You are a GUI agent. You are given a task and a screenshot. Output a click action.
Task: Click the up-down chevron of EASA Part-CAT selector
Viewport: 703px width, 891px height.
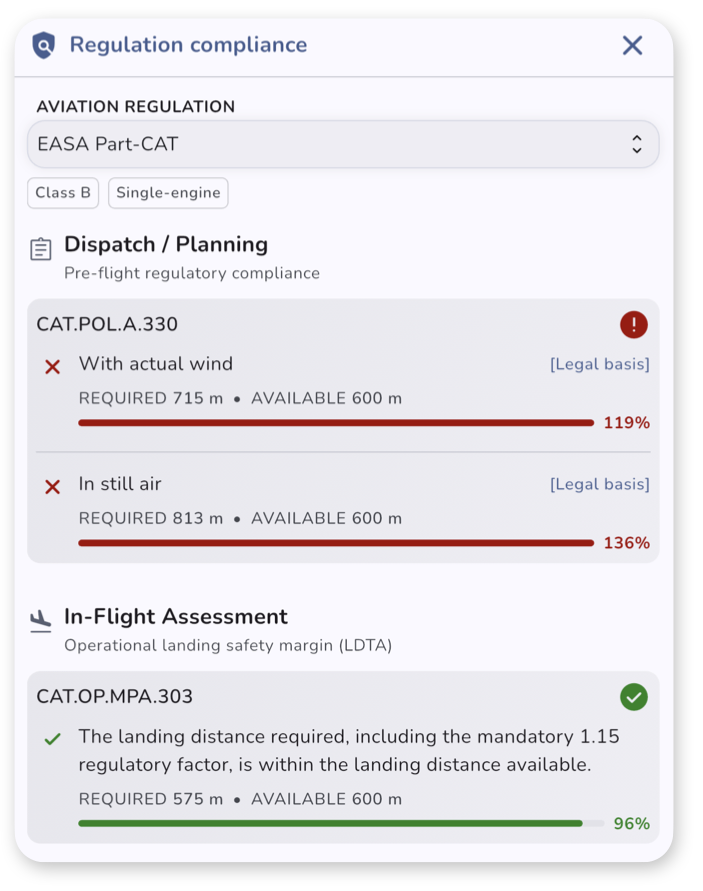pyautogui.click(x=637, y=144)
